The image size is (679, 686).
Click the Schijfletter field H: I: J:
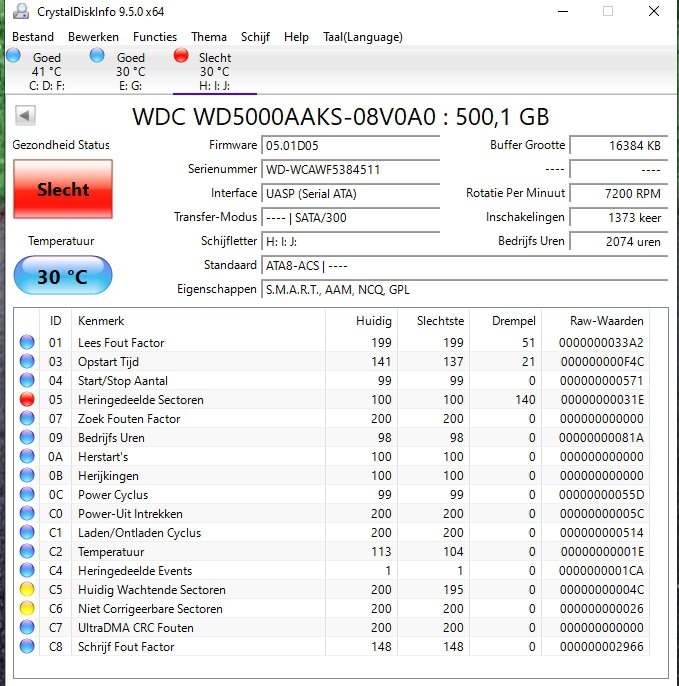[350, 242]
